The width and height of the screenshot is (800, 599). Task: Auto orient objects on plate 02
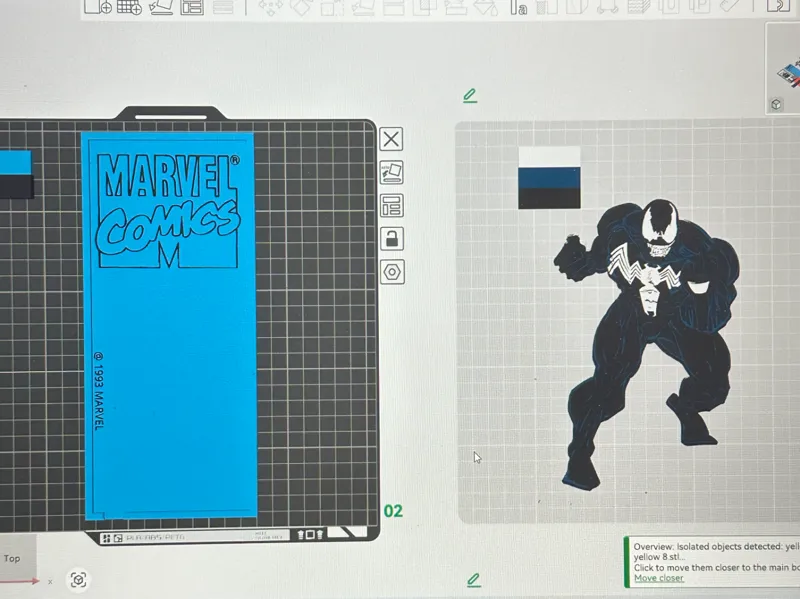pos(391,172)
